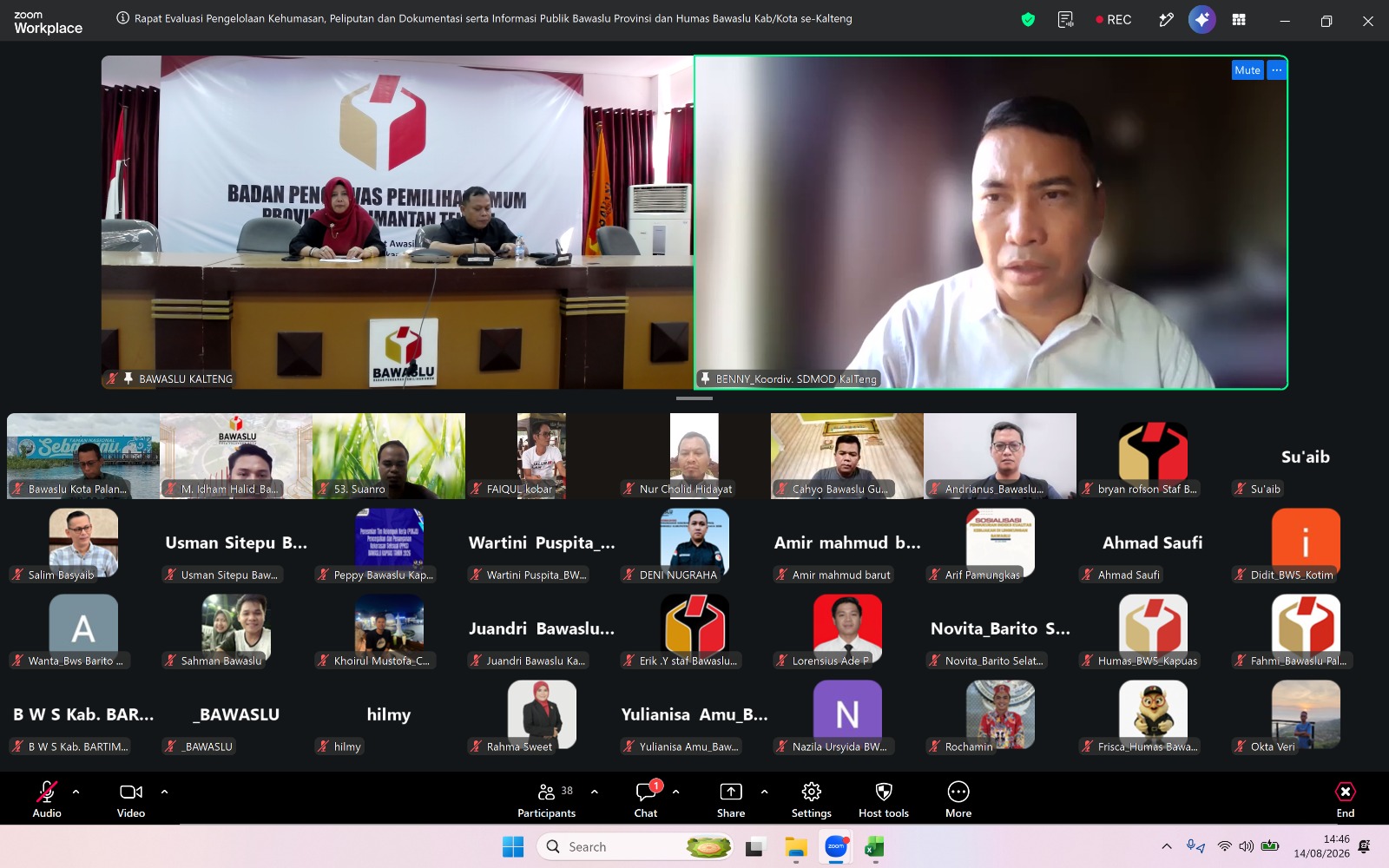This screenshot has height=868, width=1389.
Task: Click the Zoom Workplace logo
Action: pyautogui.click(x=48, y=23)
